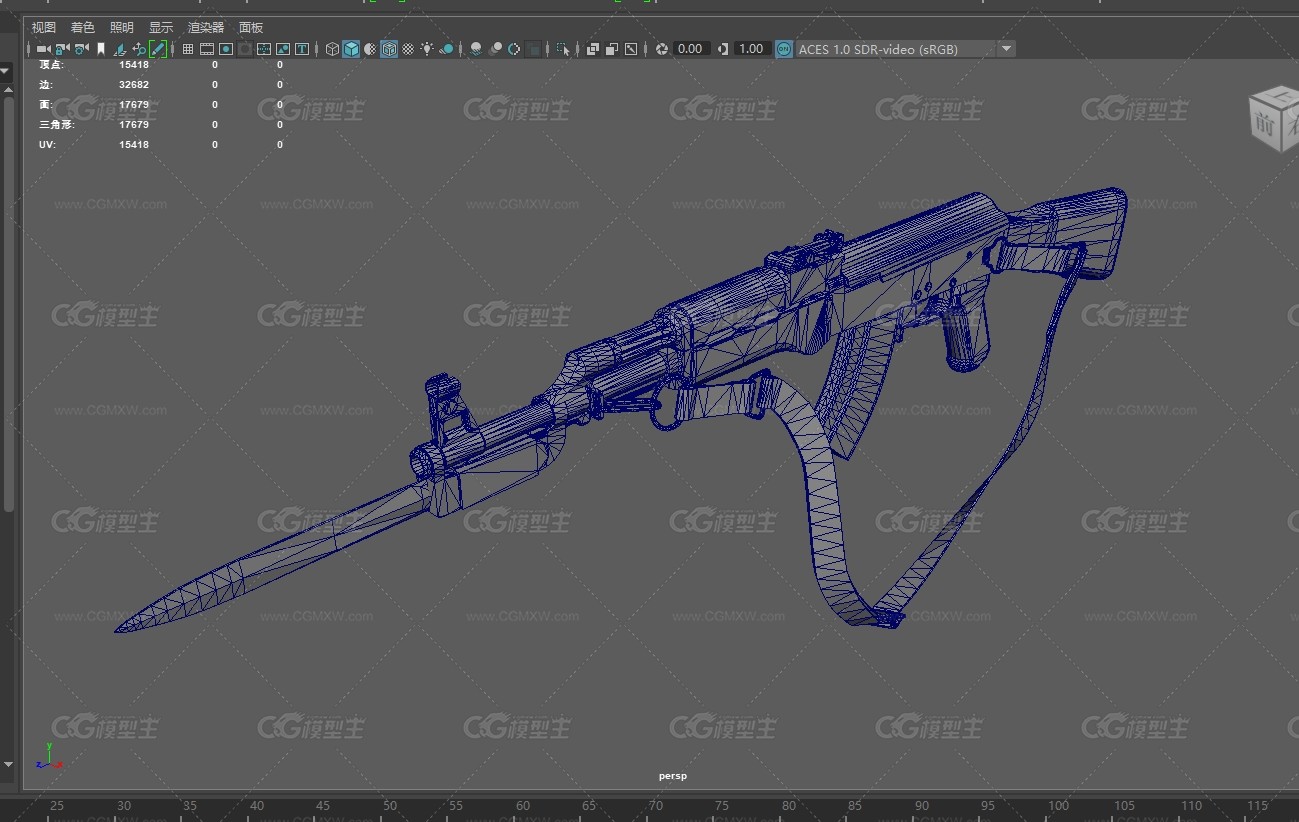This screenshot has width=1299, height=822.
Task: Toggle the X-Ray icon
Action: click(x=592, y=48)
